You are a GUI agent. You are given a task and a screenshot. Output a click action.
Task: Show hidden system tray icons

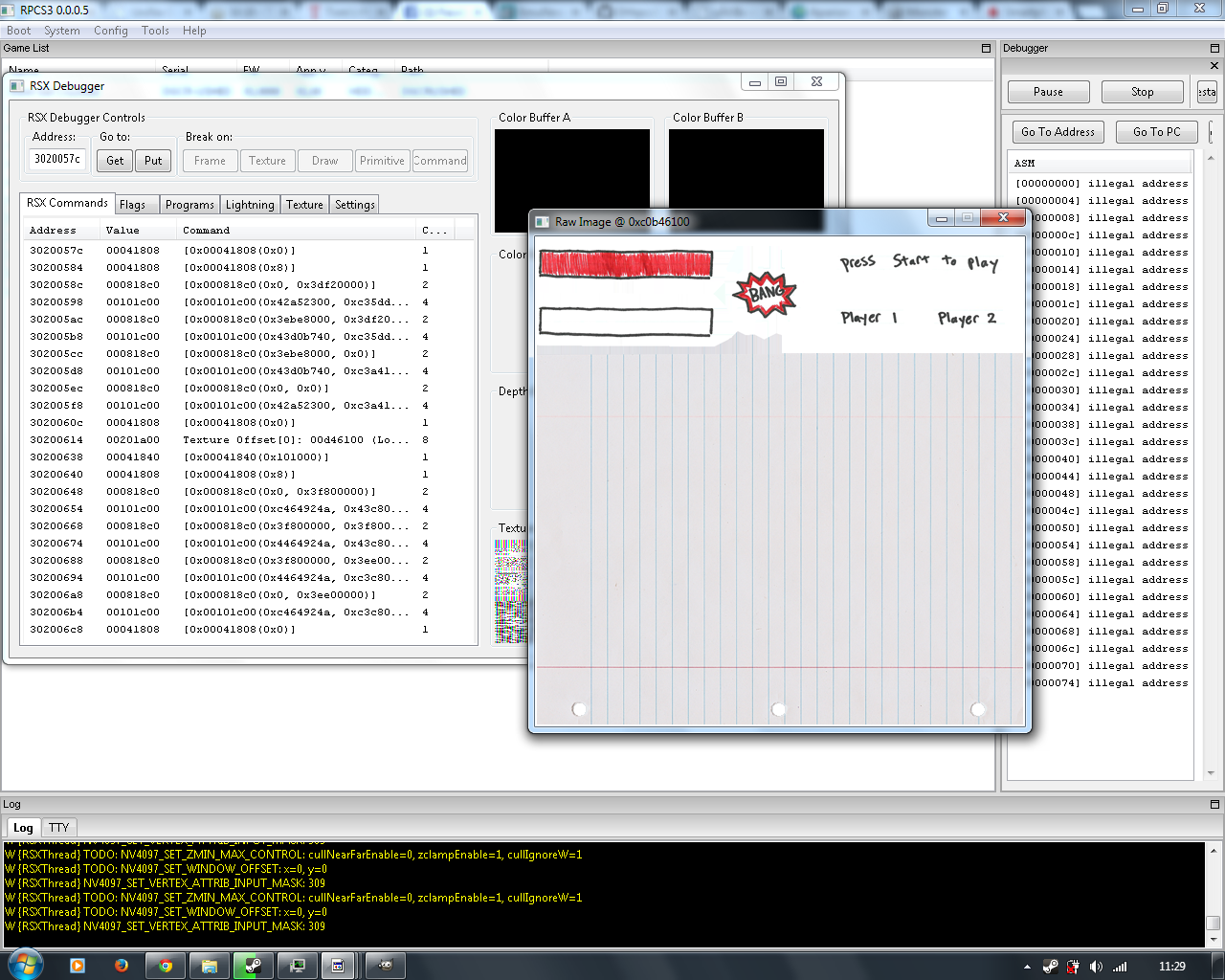click(1027, 967)
